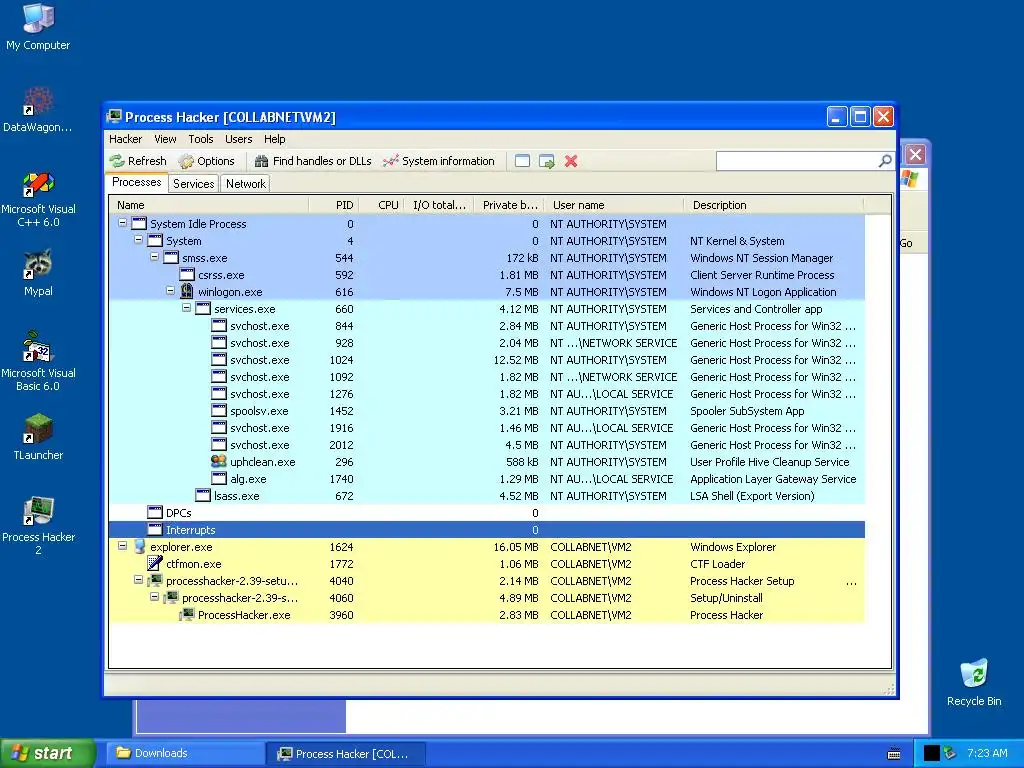Select the uphclean.exe process icon

pyautogui.click(x=219, y=461)
